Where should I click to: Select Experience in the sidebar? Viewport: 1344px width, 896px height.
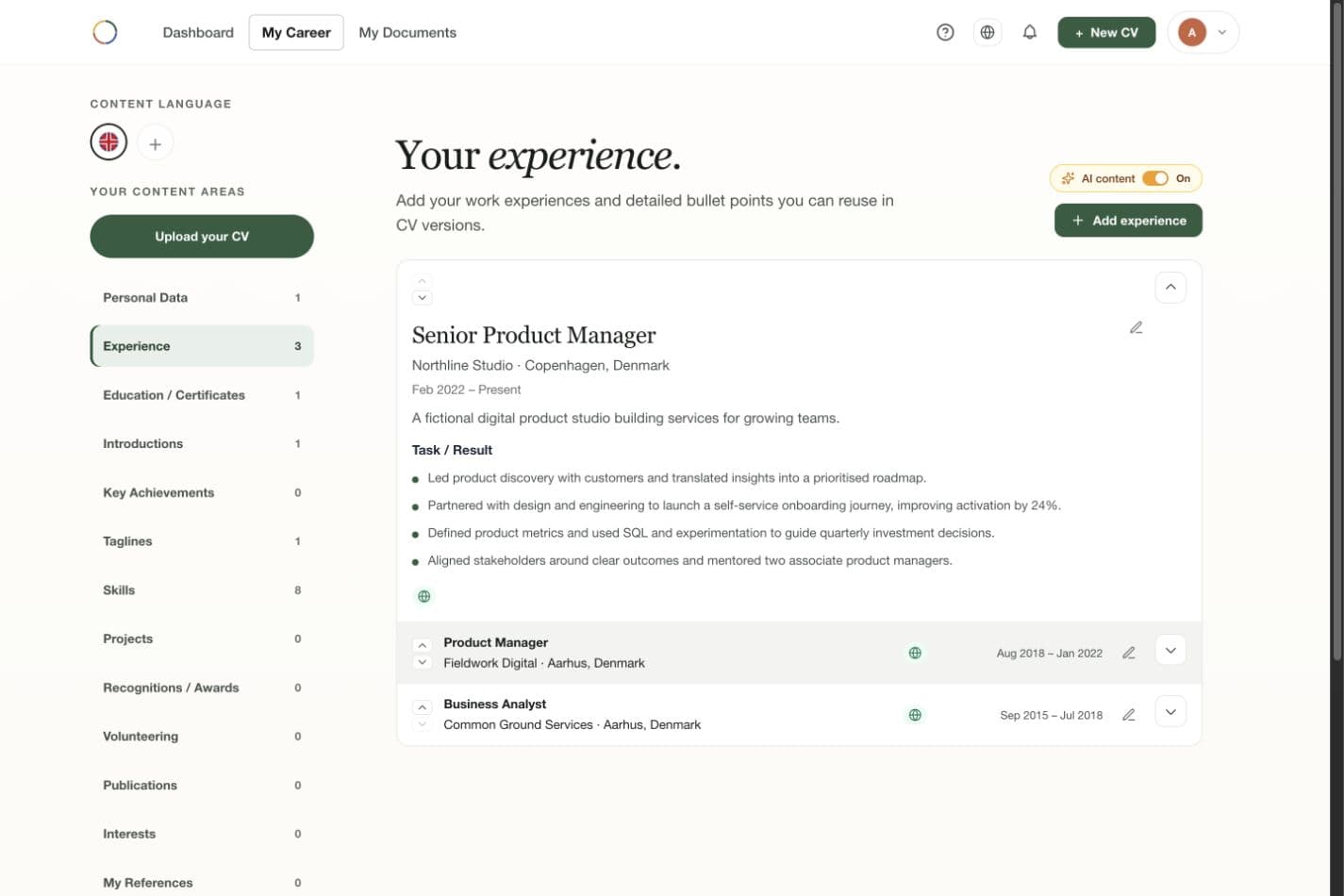pyautogui.click(x=202, y=346)
